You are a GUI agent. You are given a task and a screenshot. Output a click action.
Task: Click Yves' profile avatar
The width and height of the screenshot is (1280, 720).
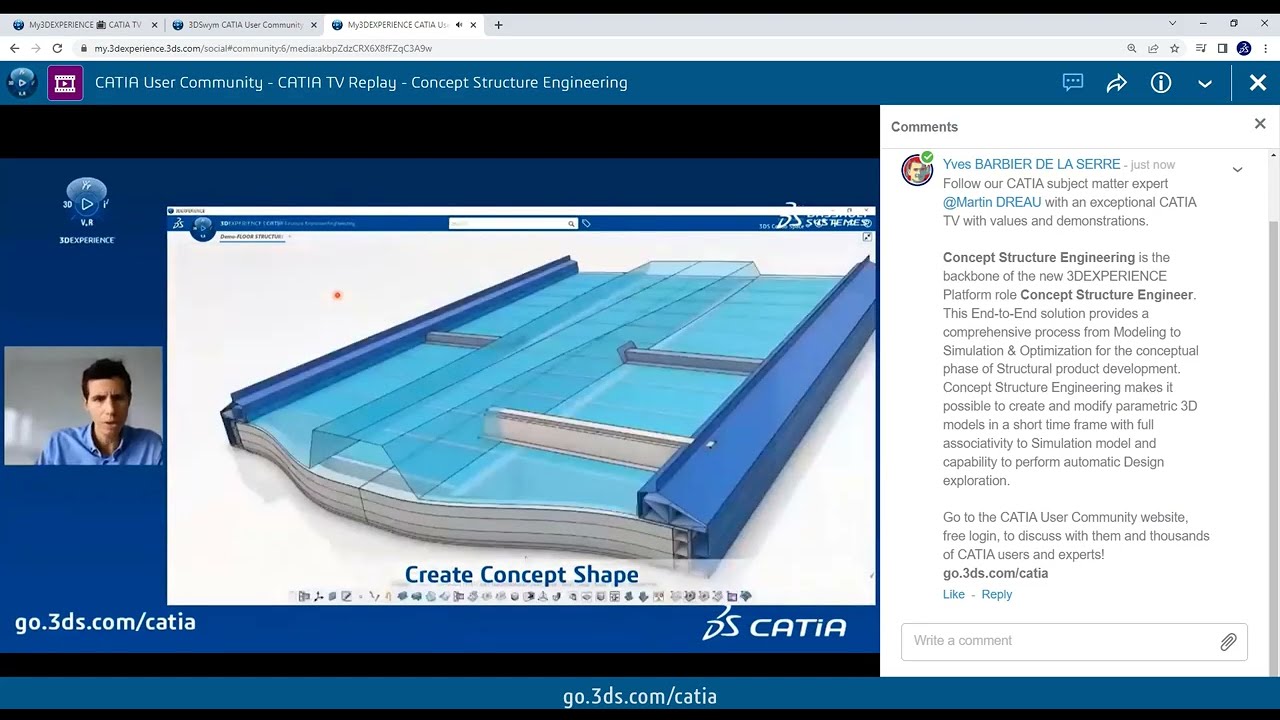(917, 170)
